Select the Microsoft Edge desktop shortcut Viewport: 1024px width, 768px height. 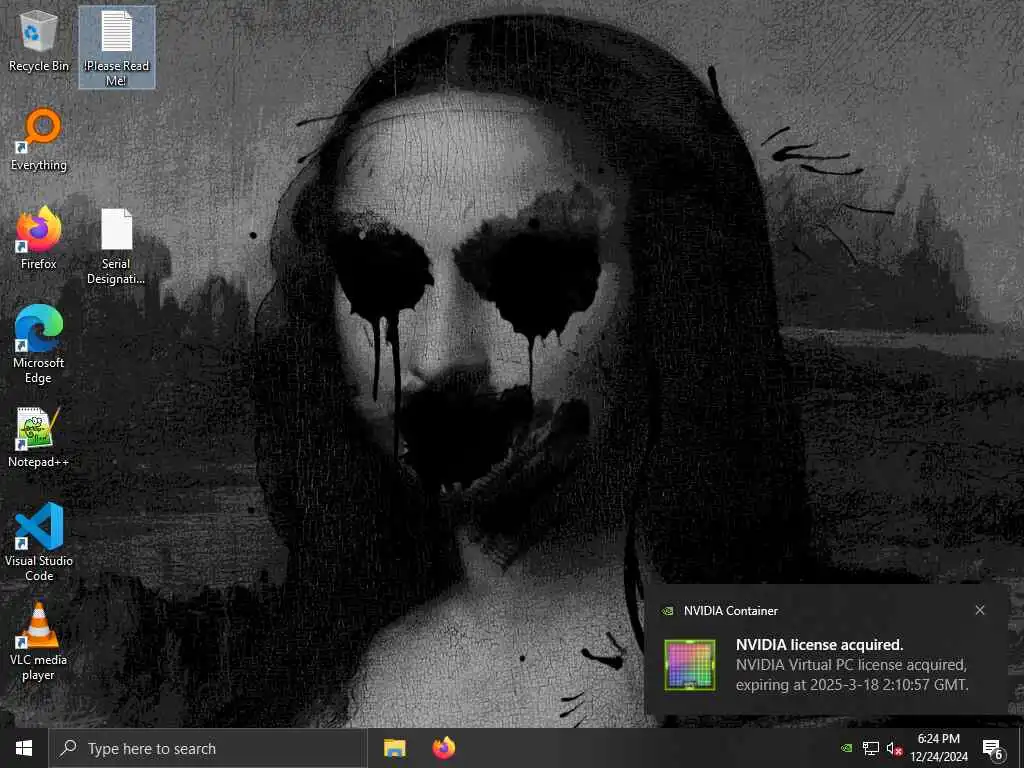(x=39, y=344)
